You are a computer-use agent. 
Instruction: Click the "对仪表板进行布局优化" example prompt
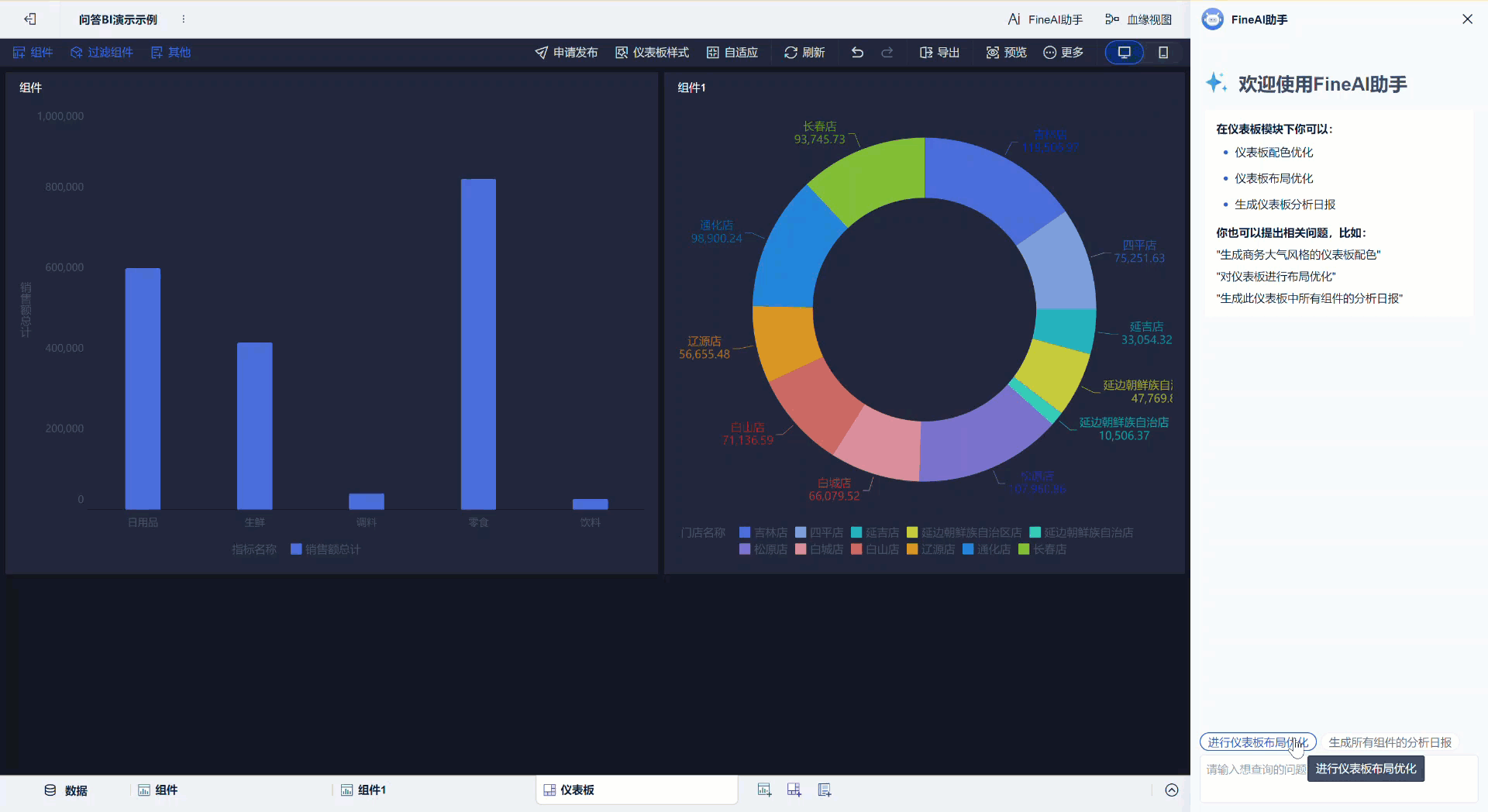pyautogui.click(x=1276, y=277)
